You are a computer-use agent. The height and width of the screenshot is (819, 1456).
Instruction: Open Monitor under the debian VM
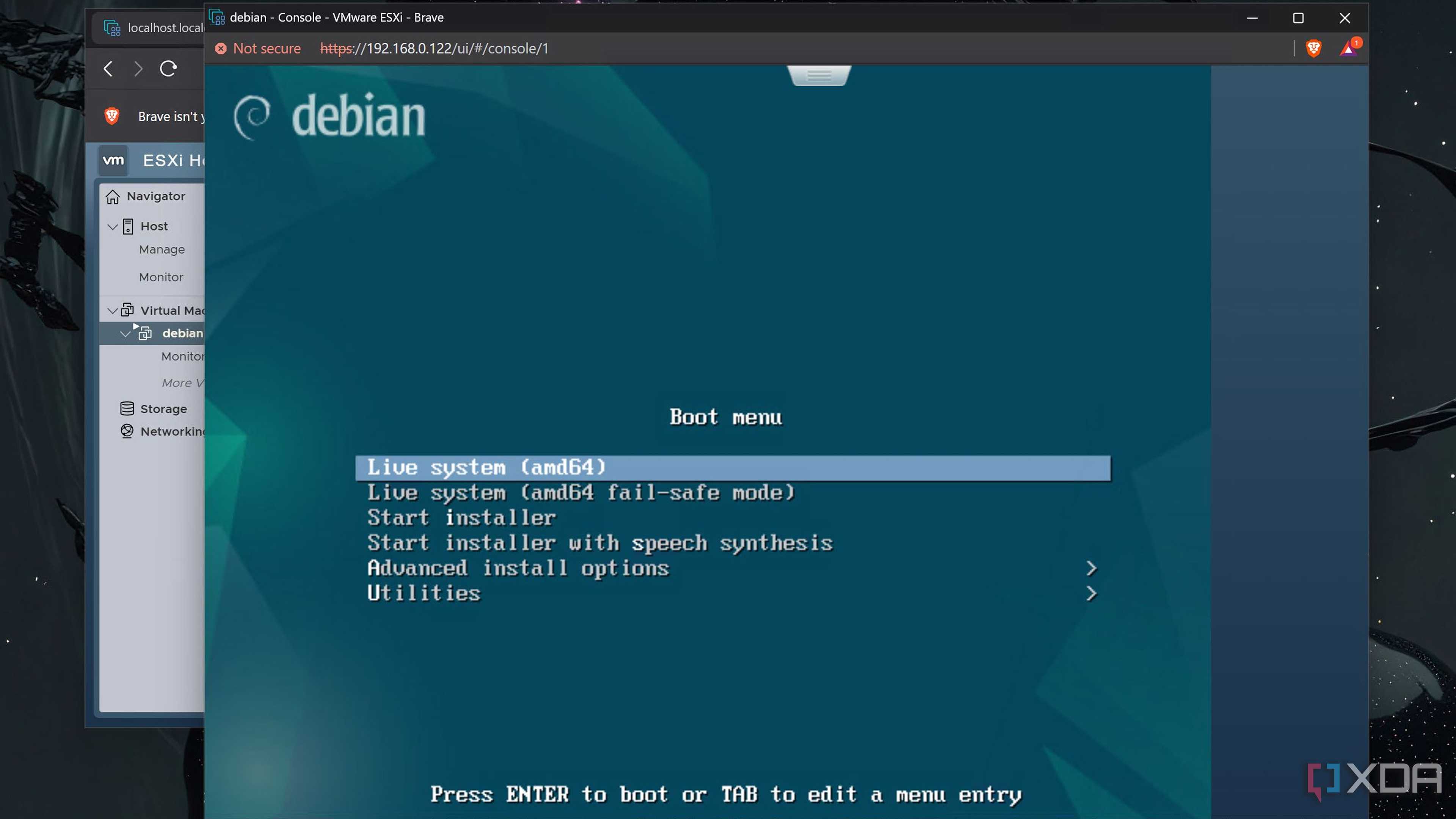tap(182, 357)
